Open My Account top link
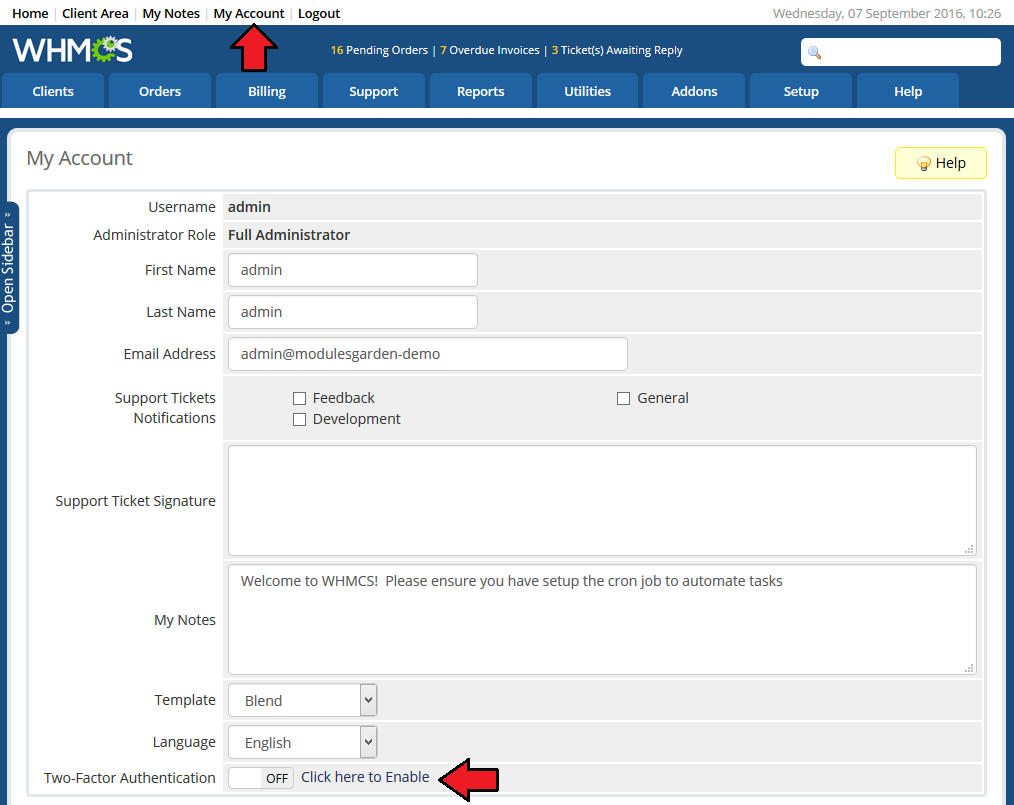Image resolution: width=1014 pixels, height=805 pixels. 249,13
